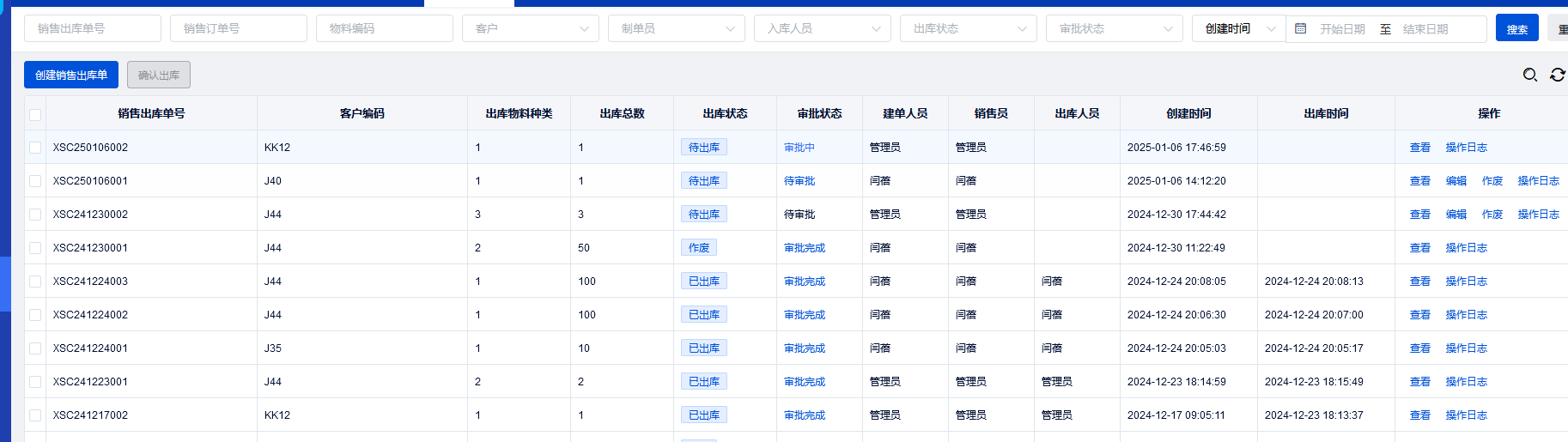Click the 销售出库单号 column header
The height and width of the screenshot is (442, 1568).
tap(151, 113)
